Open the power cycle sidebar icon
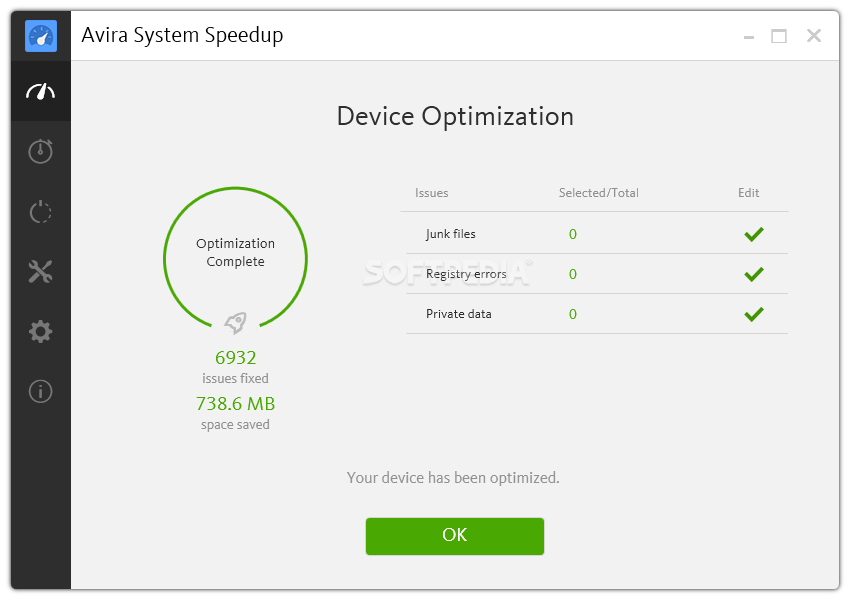The image size is (850, 600). click(41, 211)
